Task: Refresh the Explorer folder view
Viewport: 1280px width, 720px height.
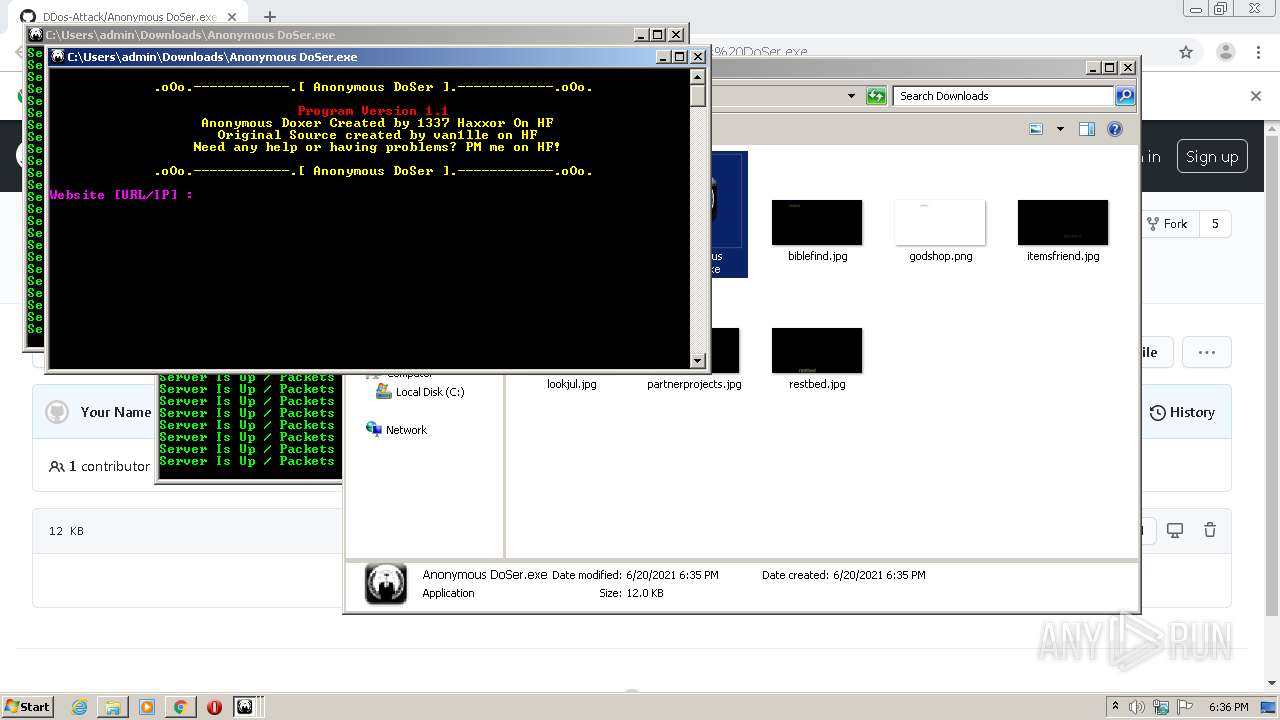Action: [x=876, y=96]
